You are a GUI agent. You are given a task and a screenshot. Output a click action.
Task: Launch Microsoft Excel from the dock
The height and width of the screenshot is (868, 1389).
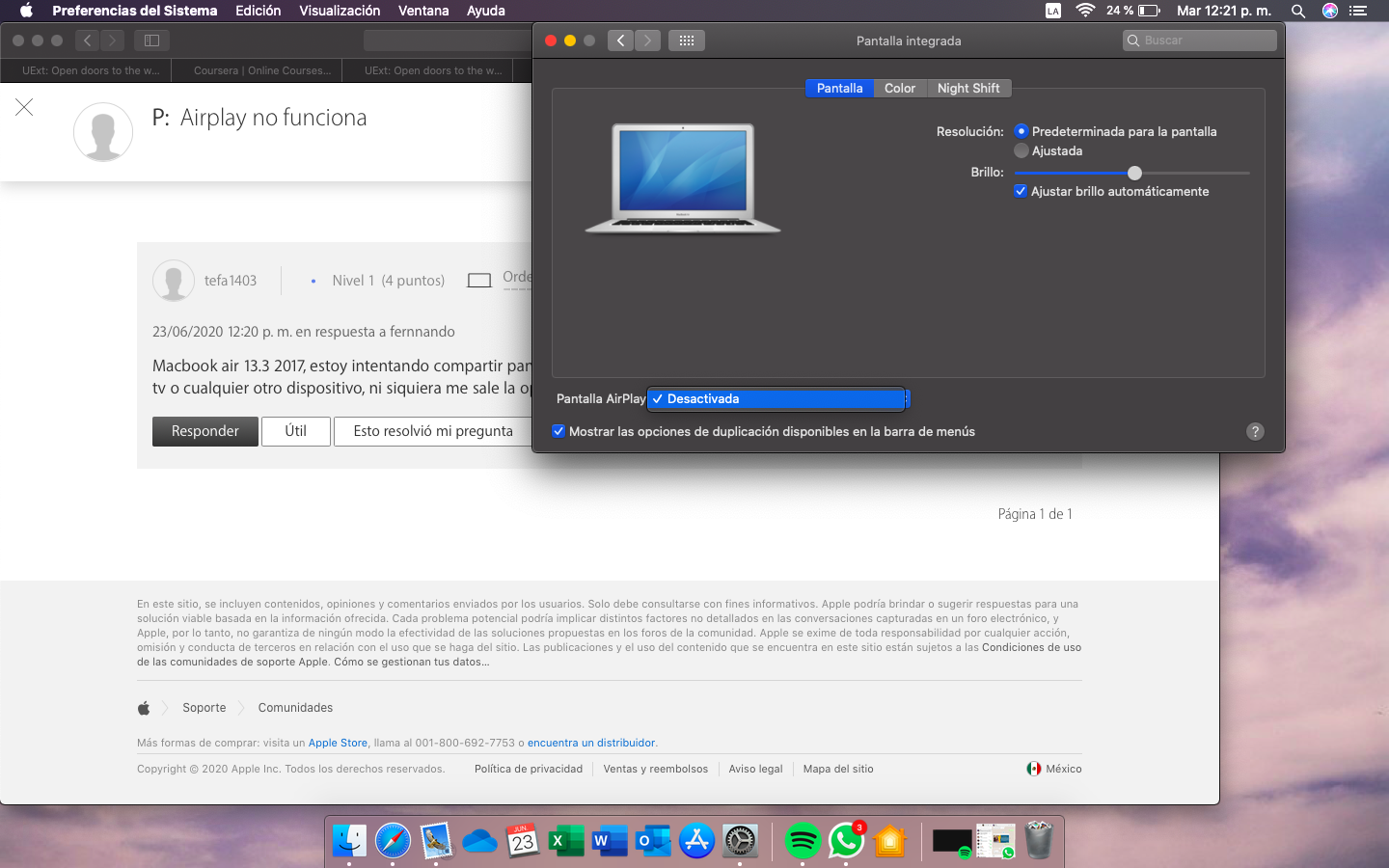point(566,841)
